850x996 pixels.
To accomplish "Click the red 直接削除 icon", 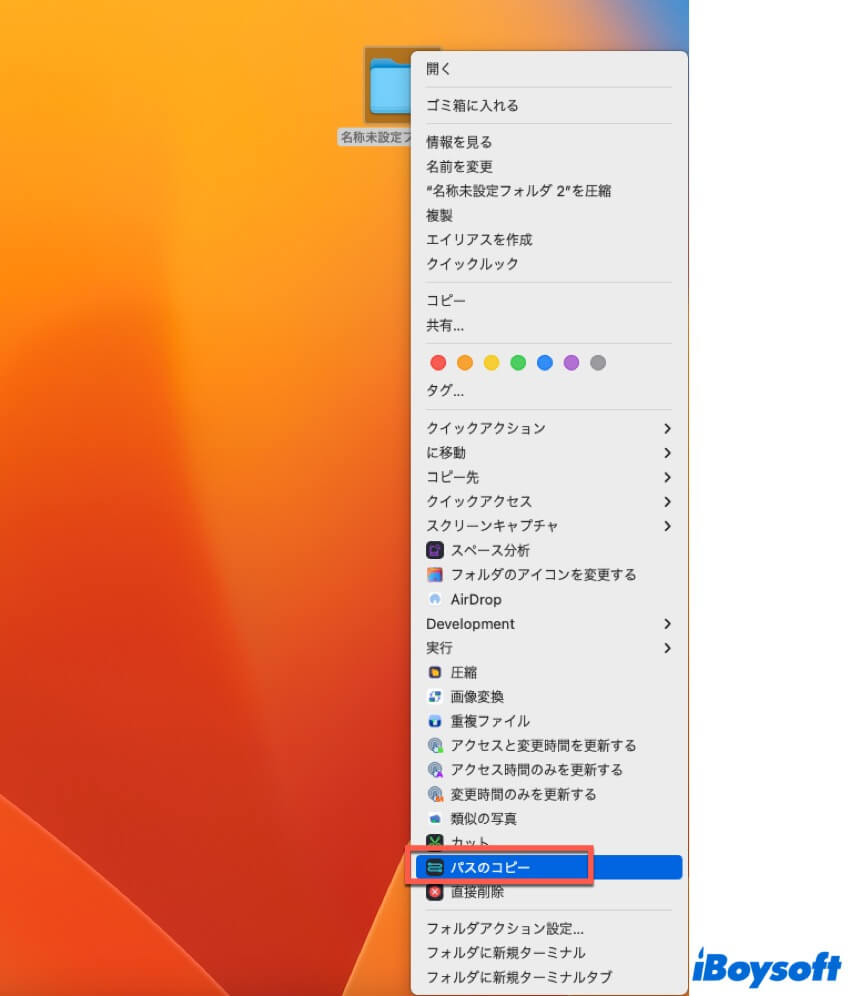I will [x=435, y=892].
